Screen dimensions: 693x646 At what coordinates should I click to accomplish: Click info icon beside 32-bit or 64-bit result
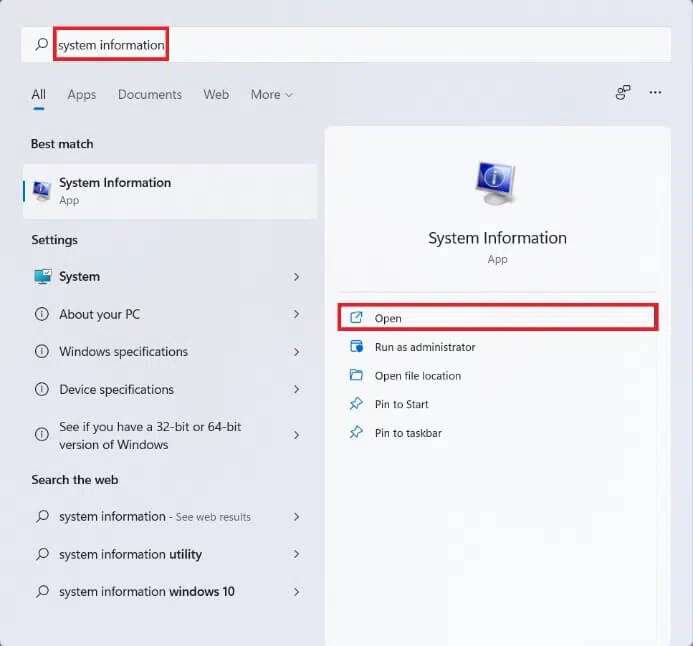[42, 434]
